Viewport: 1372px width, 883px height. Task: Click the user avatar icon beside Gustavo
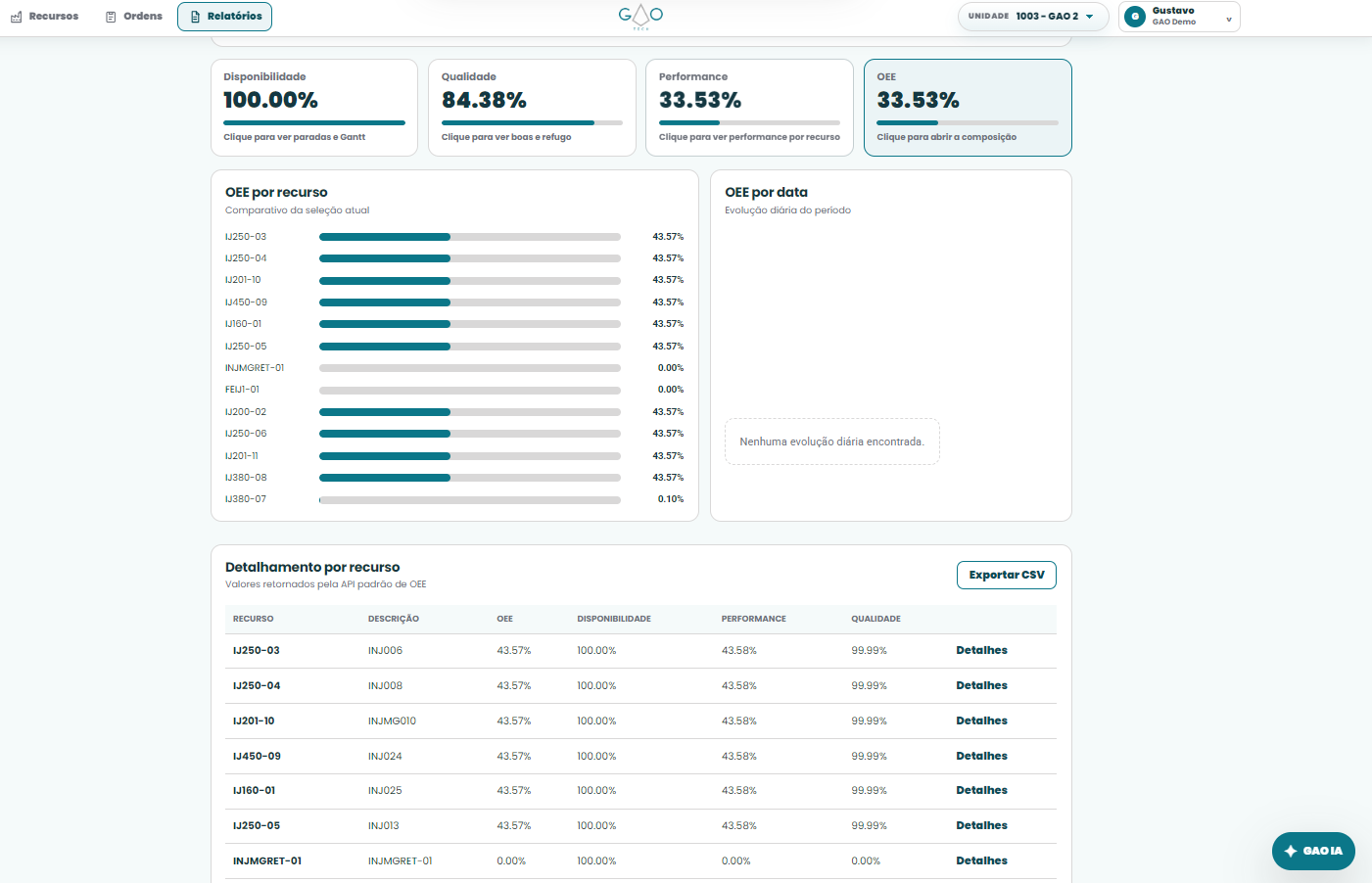(1135, 17)
